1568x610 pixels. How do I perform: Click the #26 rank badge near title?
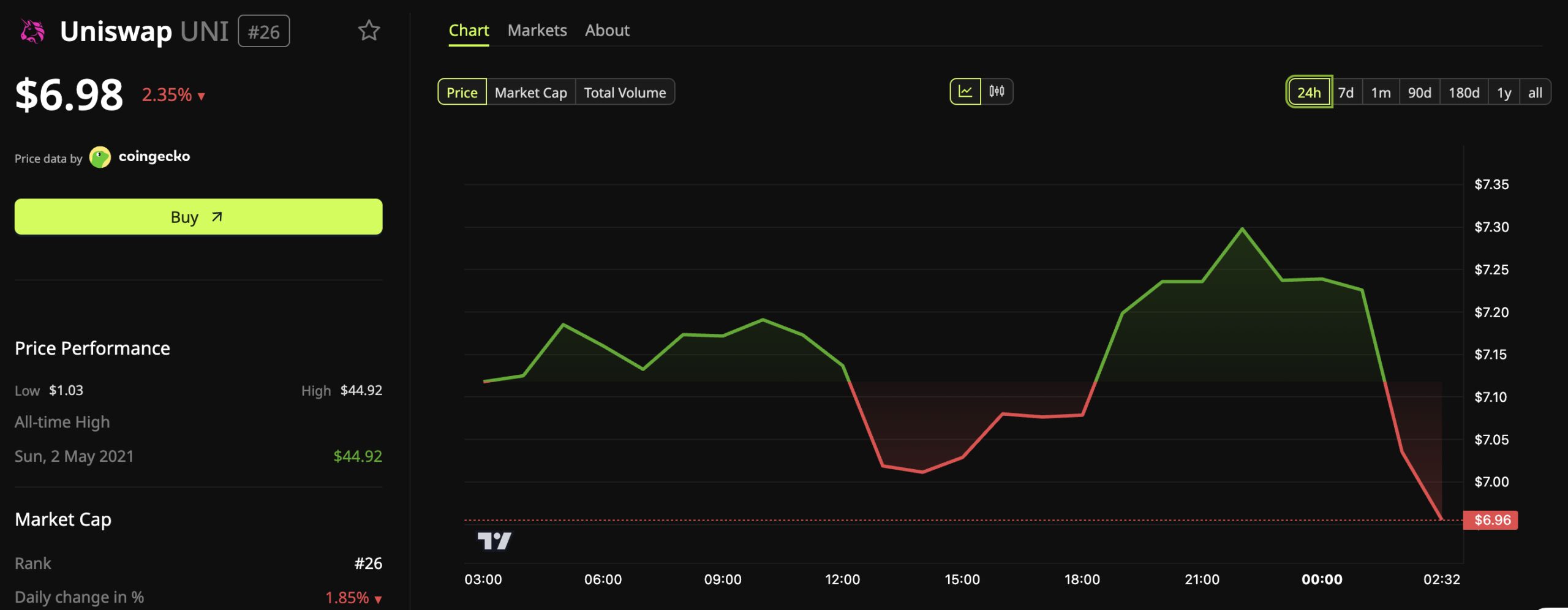point(264,31)
